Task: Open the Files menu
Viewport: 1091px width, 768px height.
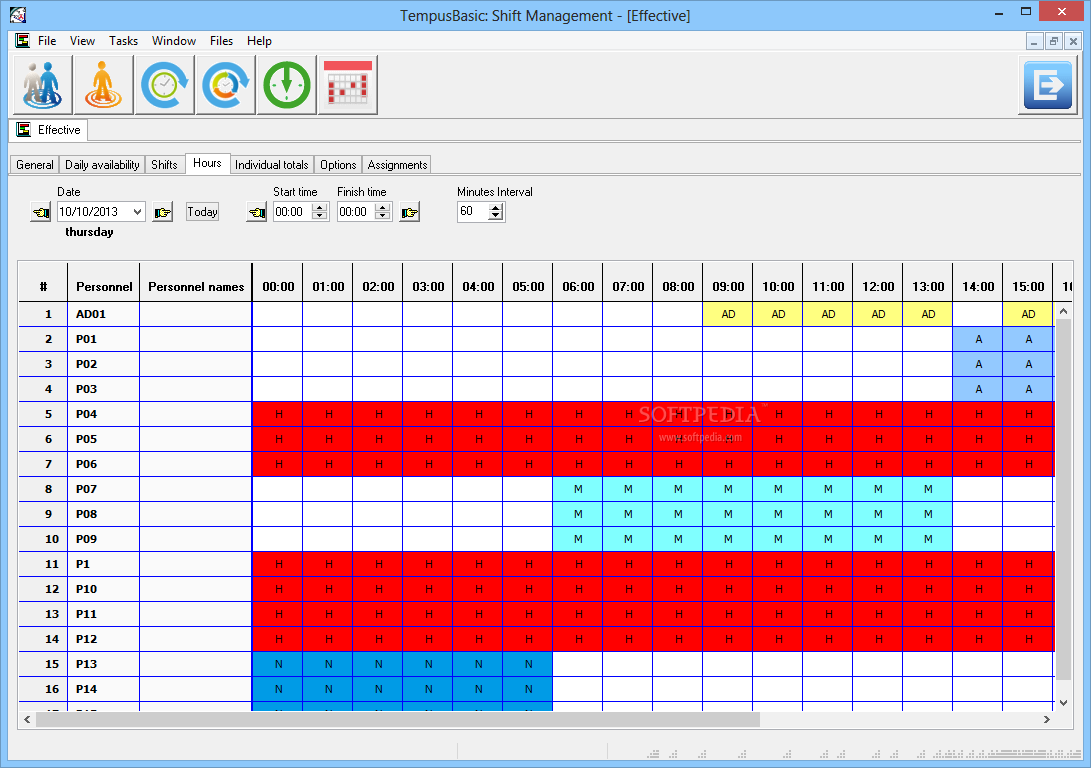Action: [x=221, y=41]
